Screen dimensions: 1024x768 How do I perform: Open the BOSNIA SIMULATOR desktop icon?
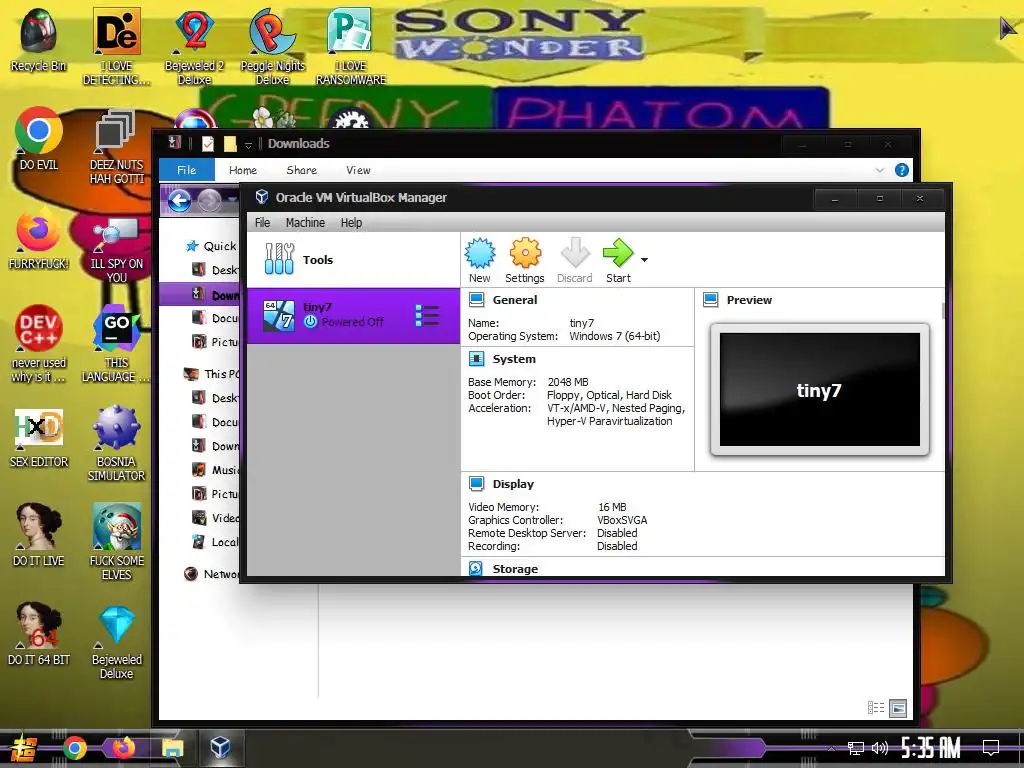116,444
